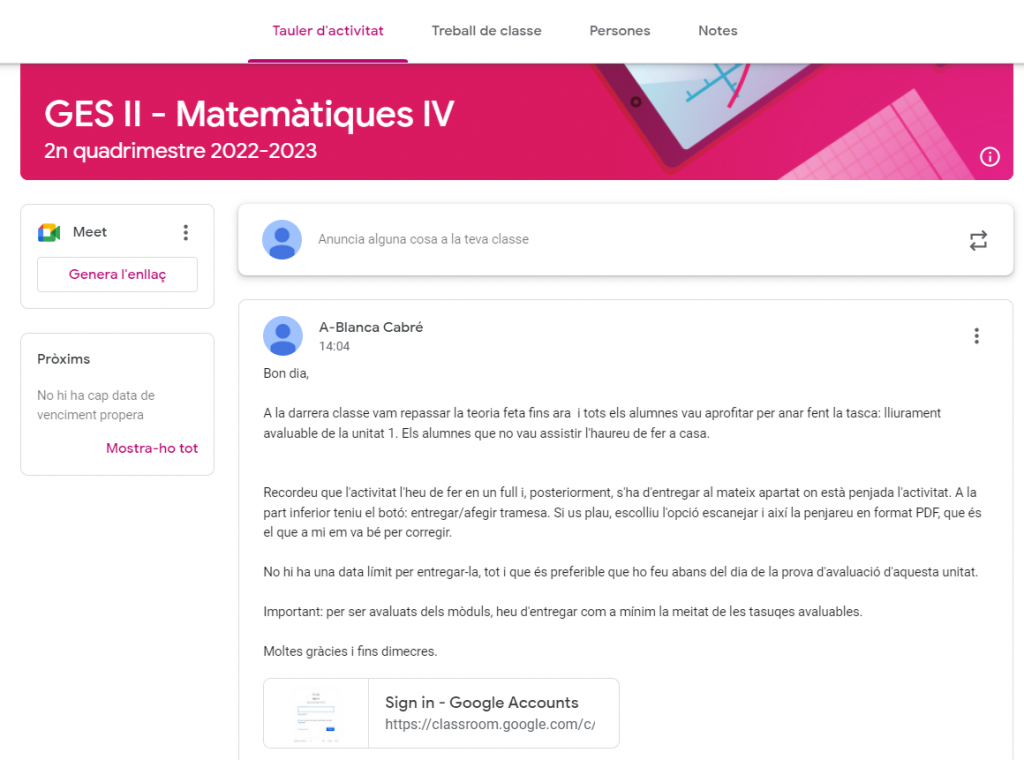Click the GES II - Matemàtiques IV title
The height and width of the screenshot is (760, 1024).
[x=249, y=115]
